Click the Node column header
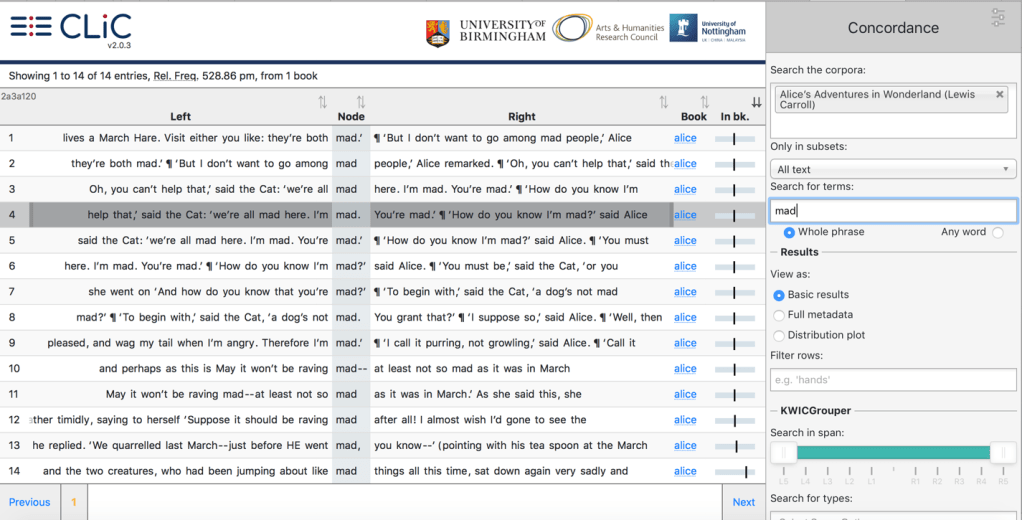Viewport: 1022px width, 520px height. coord(351,117)
